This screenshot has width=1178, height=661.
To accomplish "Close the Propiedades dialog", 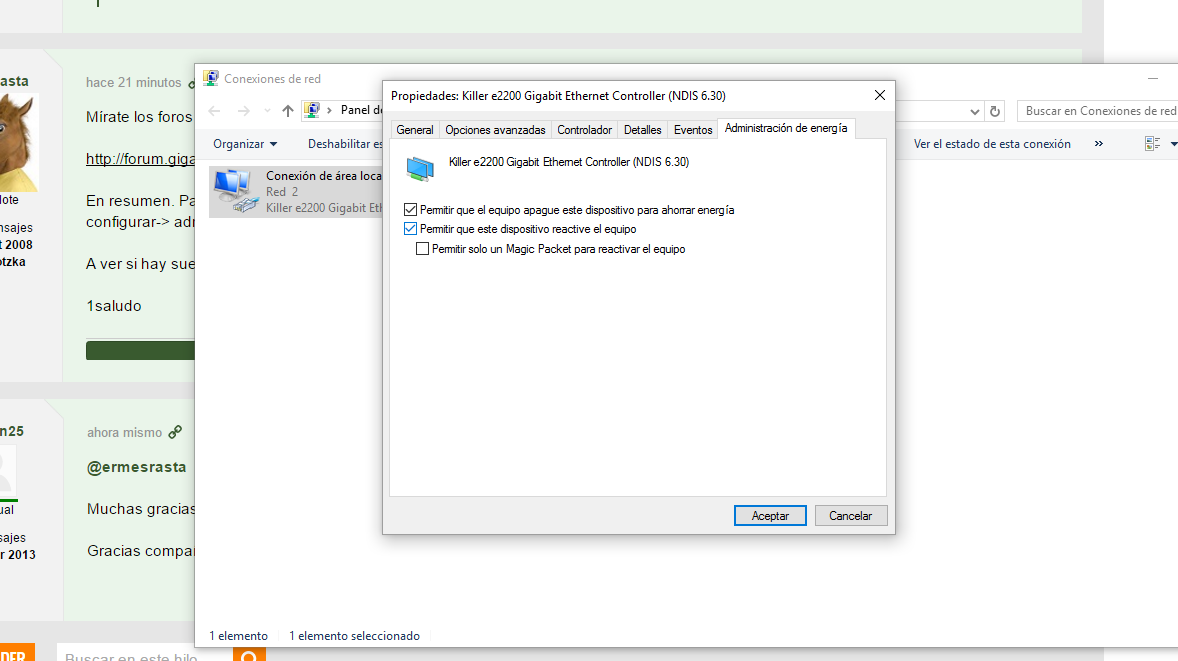I will [880, 95].
